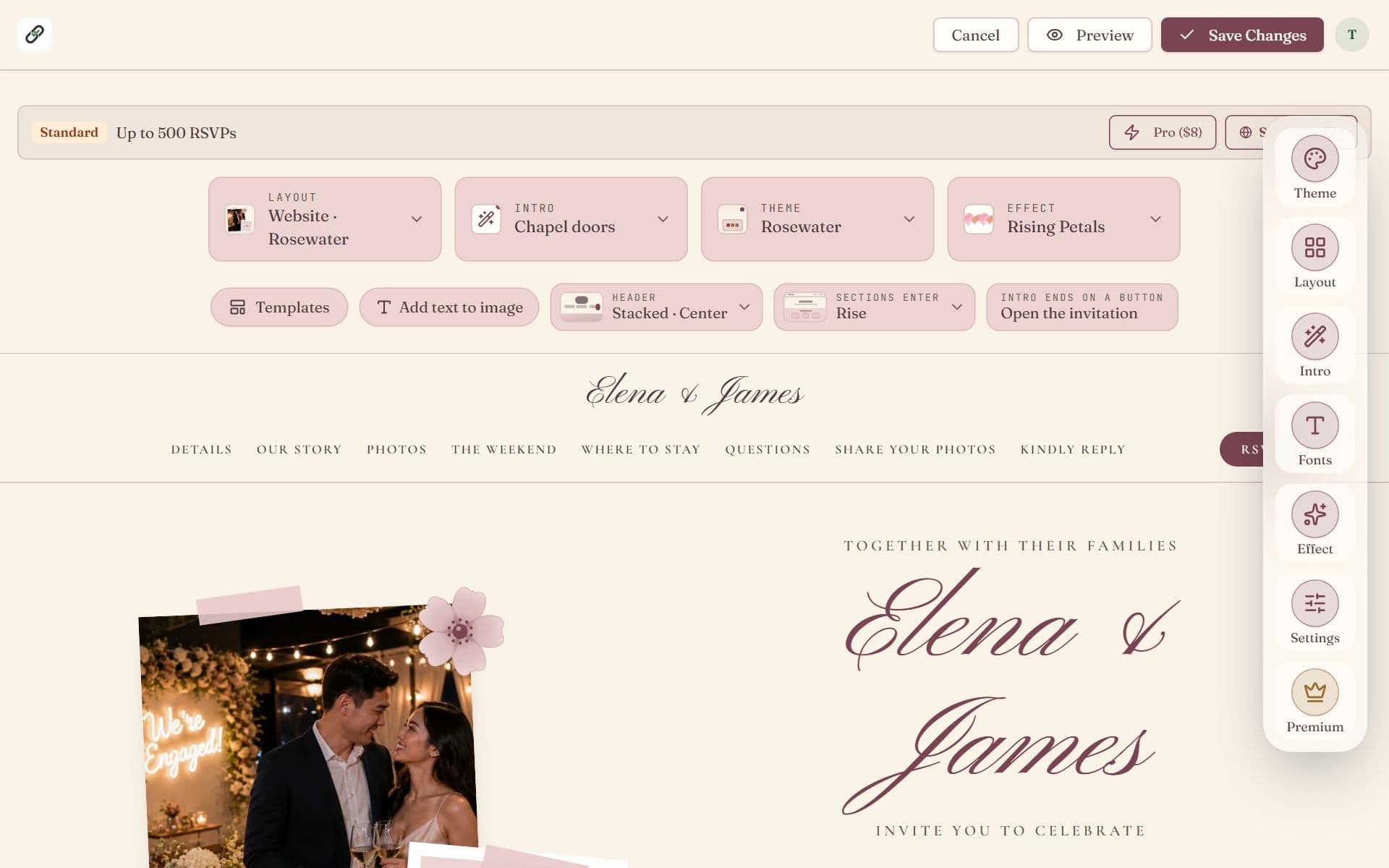Expand the Header Stacked Center dropdown chevron
1389x868 pixels.
(744, 307)
